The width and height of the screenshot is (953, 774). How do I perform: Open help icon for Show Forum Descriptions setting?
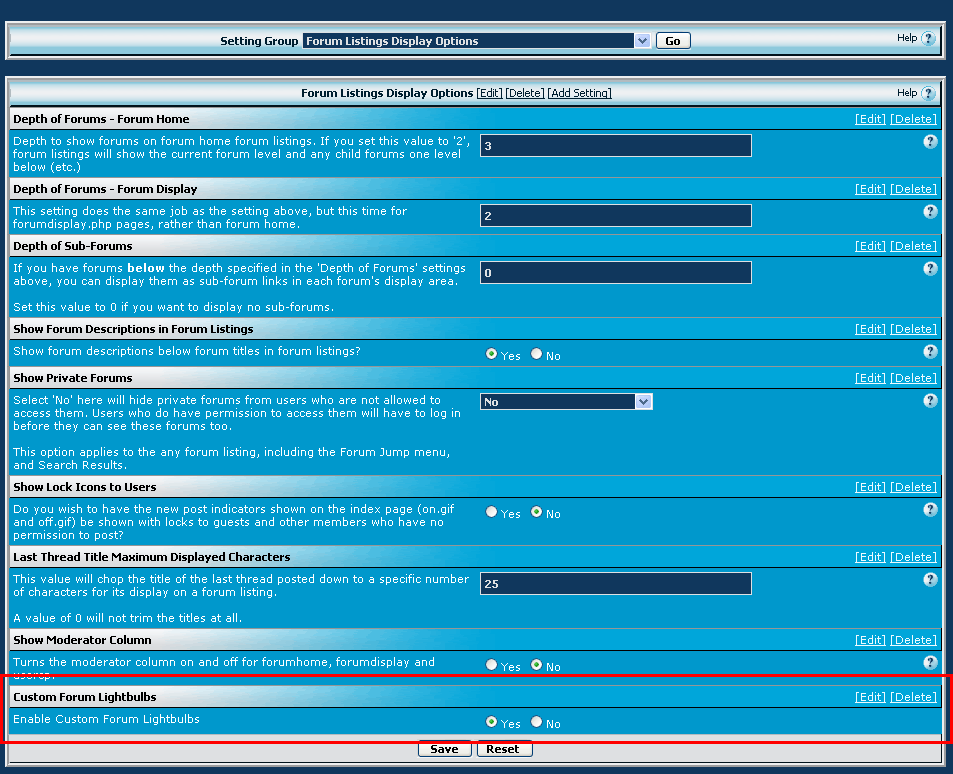pos(930,351)
